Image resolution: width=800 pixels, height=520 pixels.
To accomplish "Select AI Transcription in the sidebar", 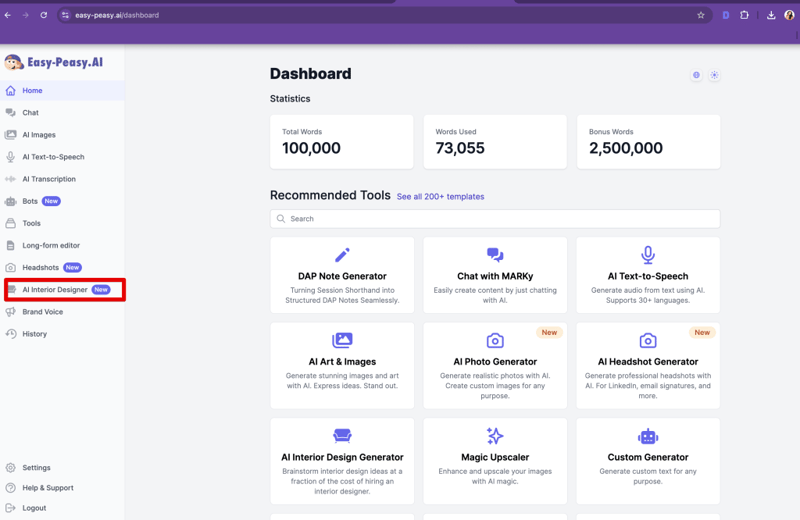I will click(49, 179).
